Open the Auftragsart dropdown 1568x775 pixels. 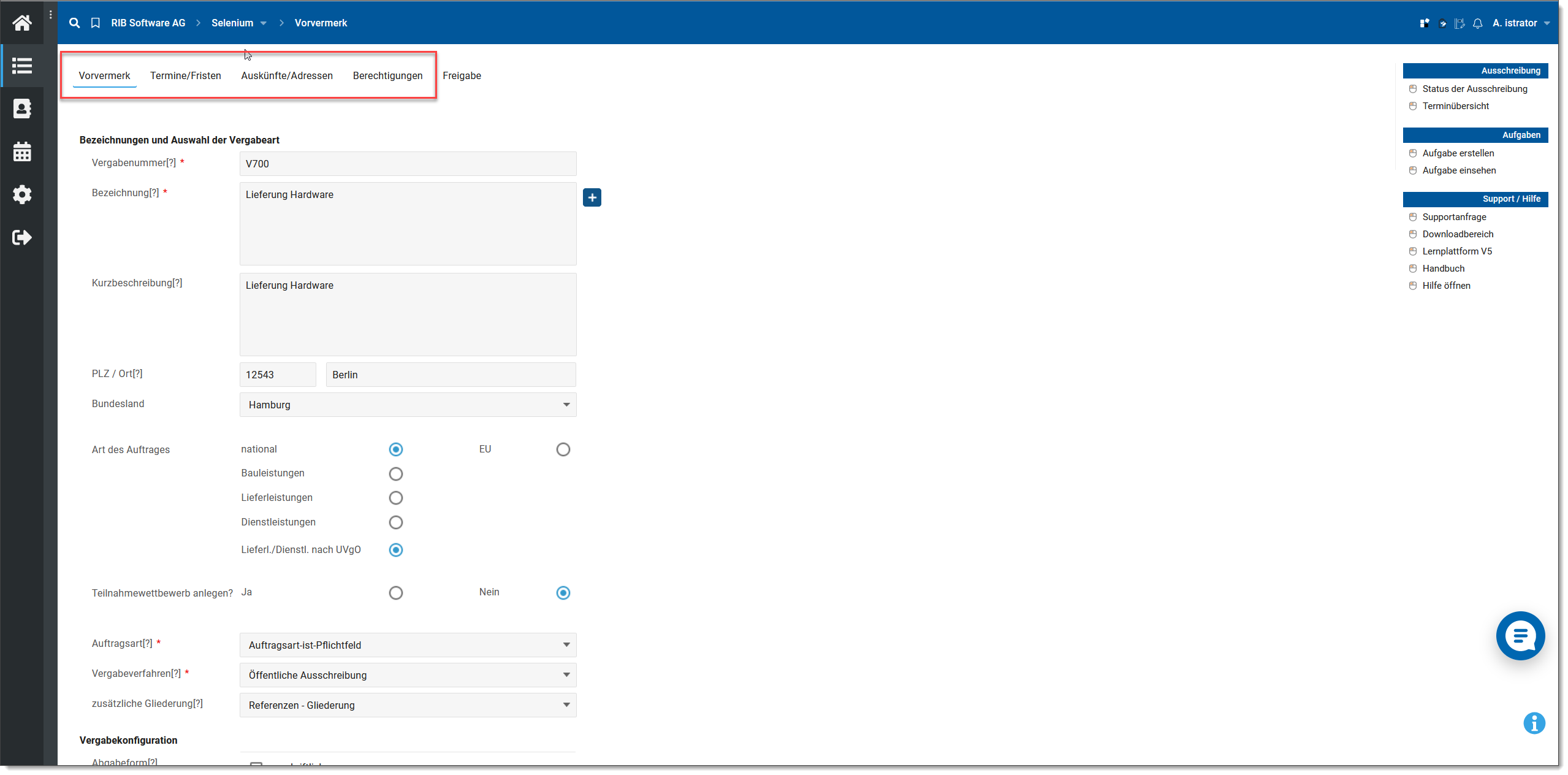tap(408, 645)
